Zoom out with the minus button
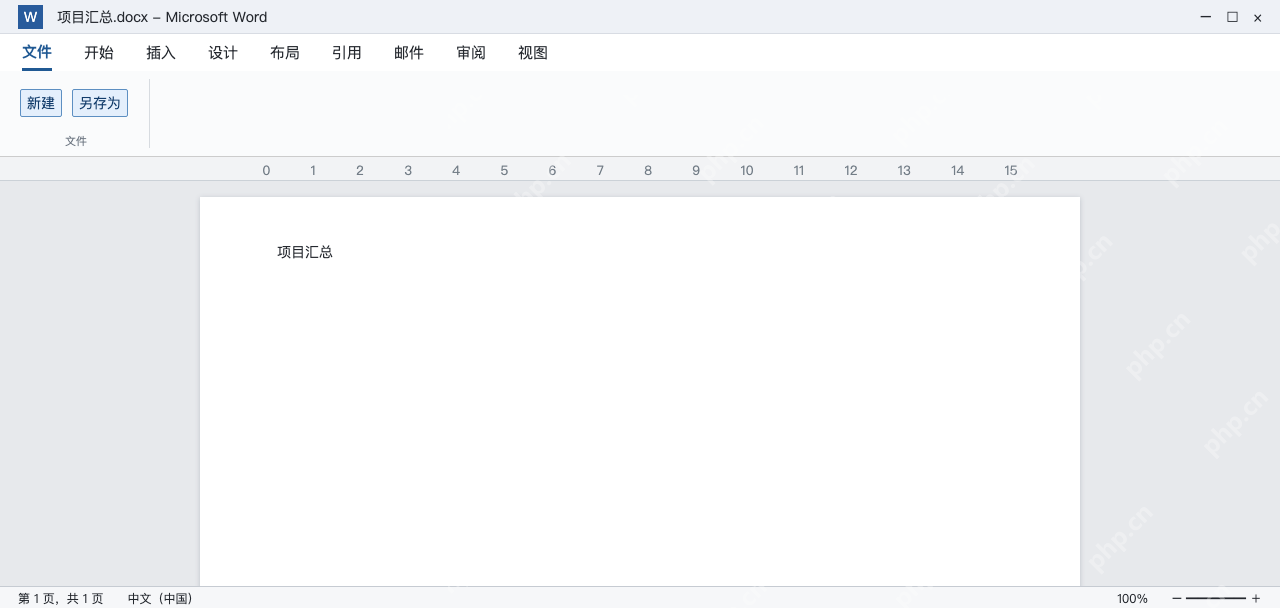This screenshot has height=608, width=1280. [x=1177, y=598]
